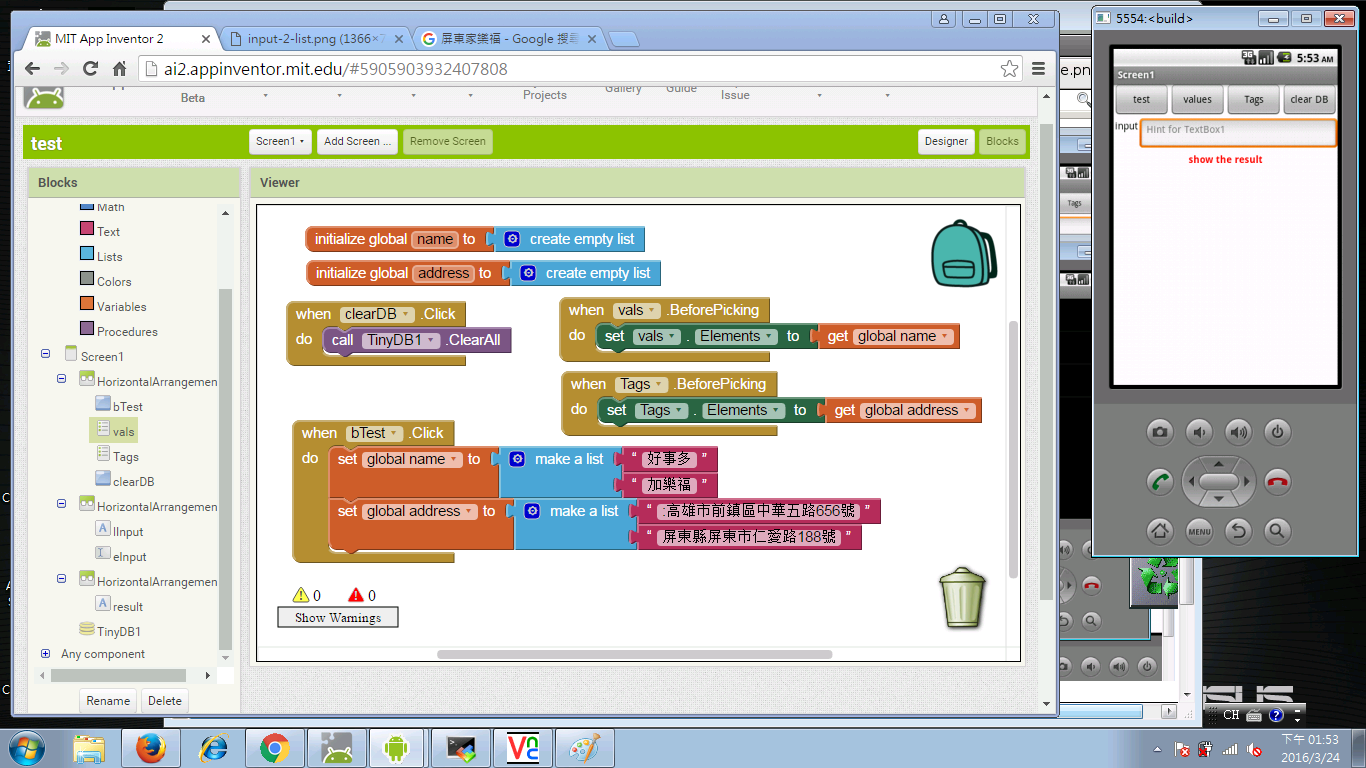The height and width of the screenshot is (768, 1366).
Task: Open the Screen1 dropdown selector
Action: pos(279,142)
